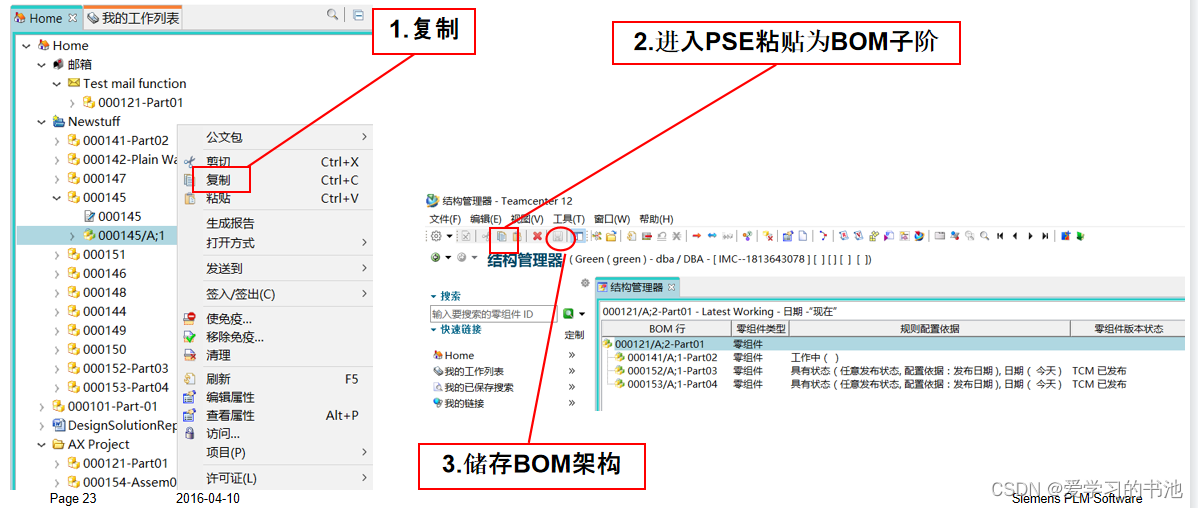Select BOM row 000141/A;1-Part02

pyautogui.click(x=672, y=358)
